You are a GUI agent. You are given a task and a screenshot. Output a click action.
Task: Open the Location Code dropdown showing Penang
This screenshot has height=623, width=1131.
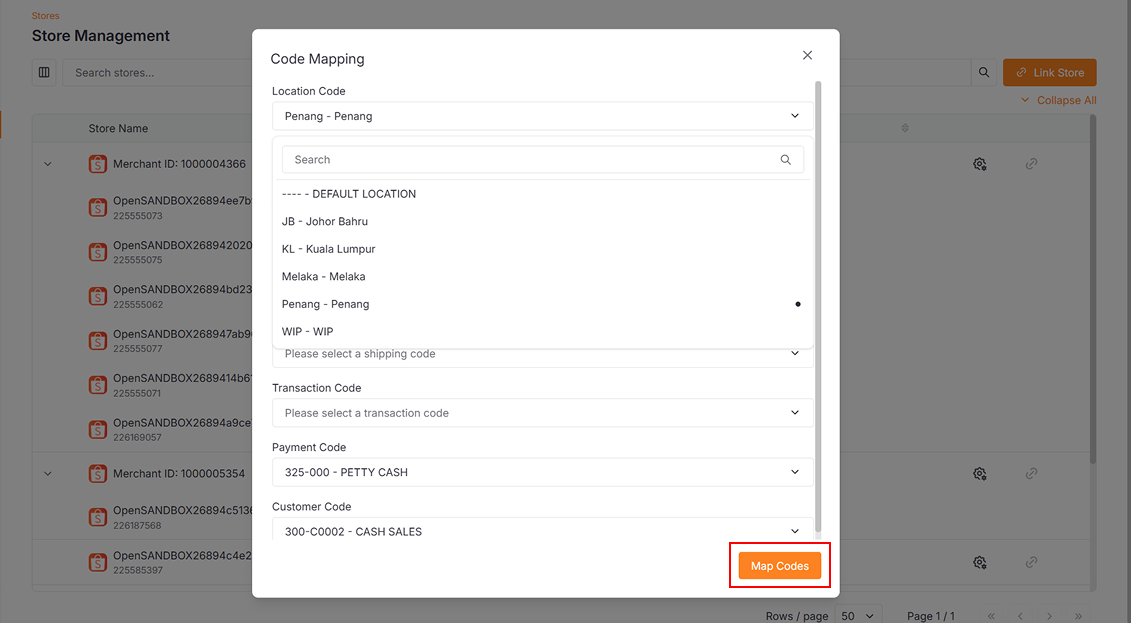click(542, 116)
